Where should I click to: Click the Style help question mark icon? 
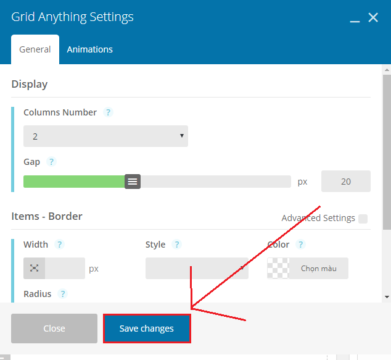tap(177, 244)
